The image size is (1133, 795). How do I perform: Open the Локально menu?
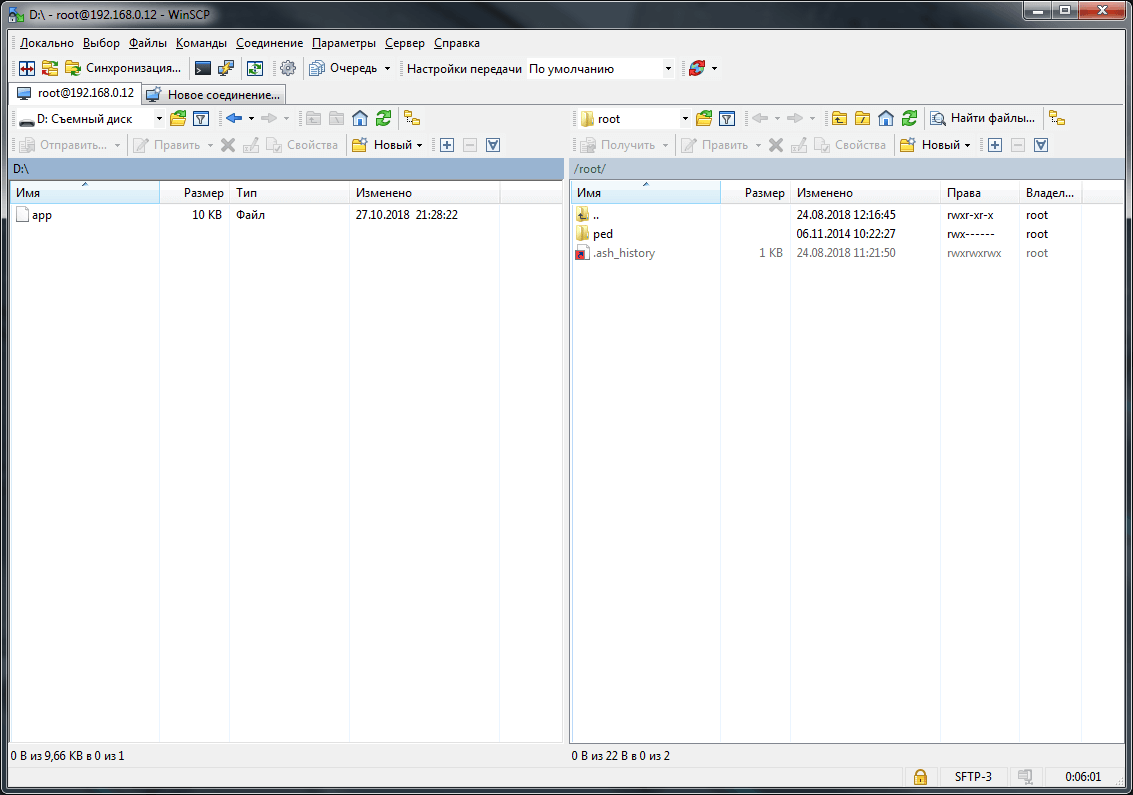(47, 43)
